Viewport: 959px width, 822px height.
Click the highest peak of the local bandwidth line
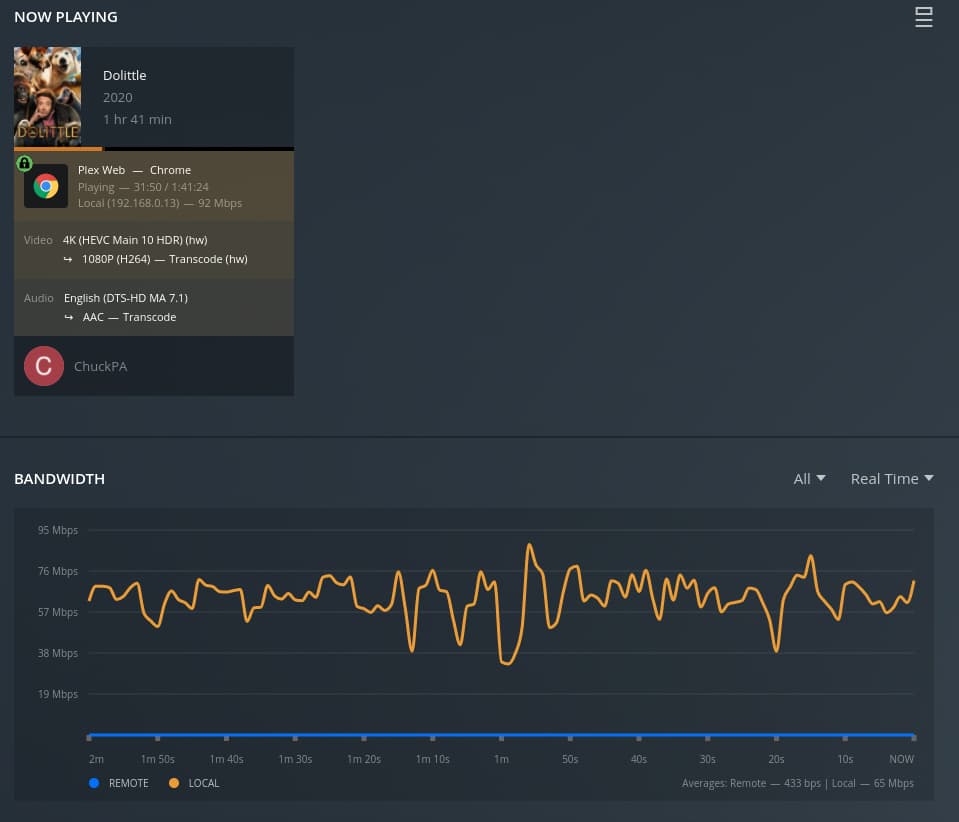tap(529, 544)
